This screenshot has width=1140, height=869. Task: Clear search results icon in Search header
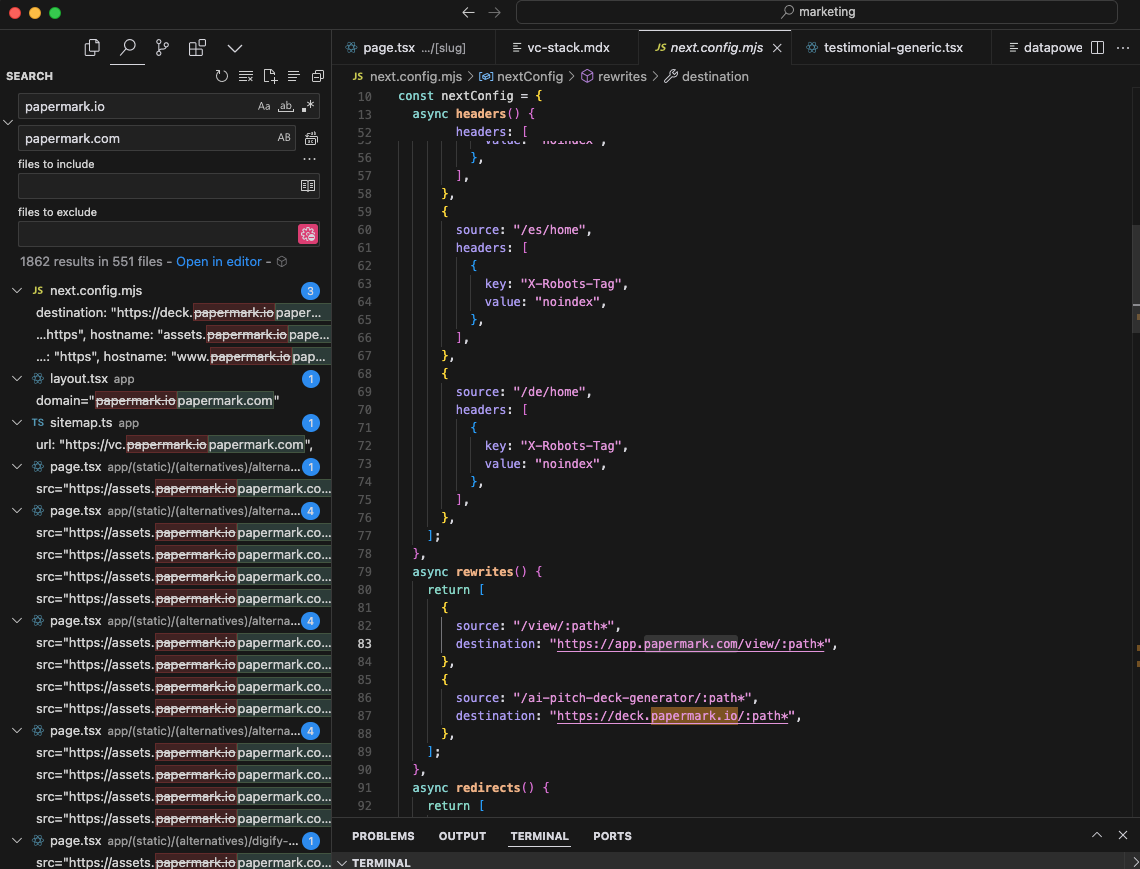(x=246, y=76)
